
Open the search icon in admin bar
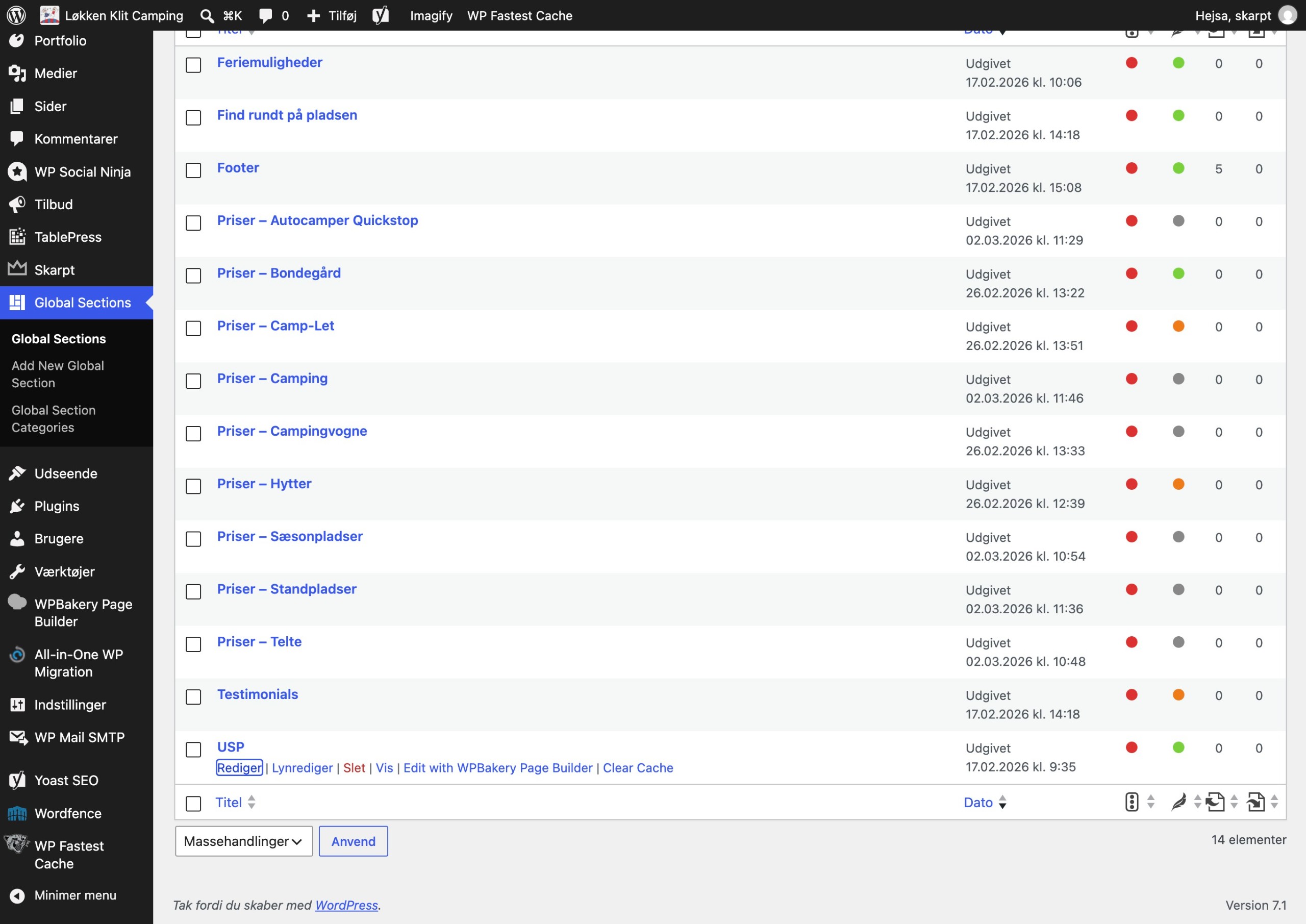(x=208, y=15)
